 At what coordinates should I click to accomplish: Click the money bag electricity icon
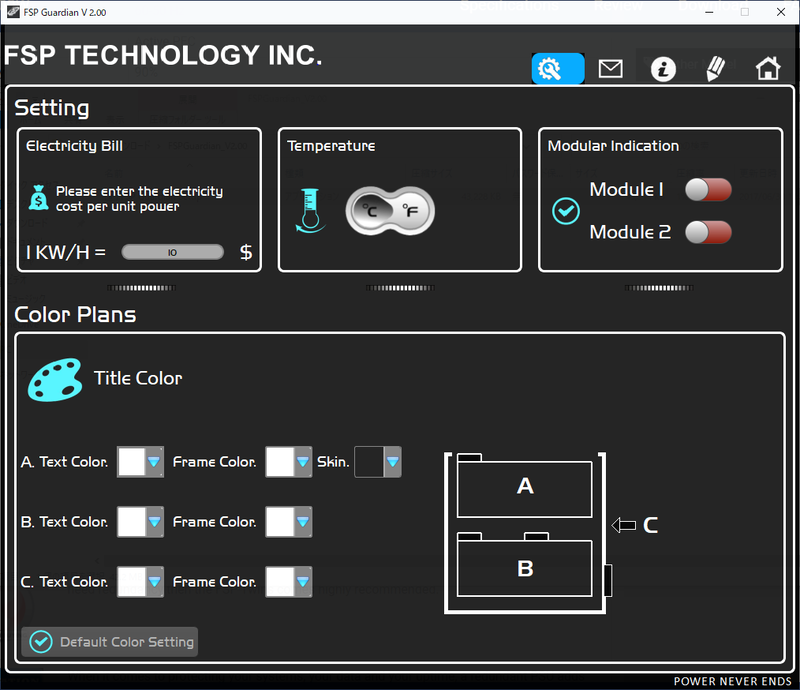(39, 198)
